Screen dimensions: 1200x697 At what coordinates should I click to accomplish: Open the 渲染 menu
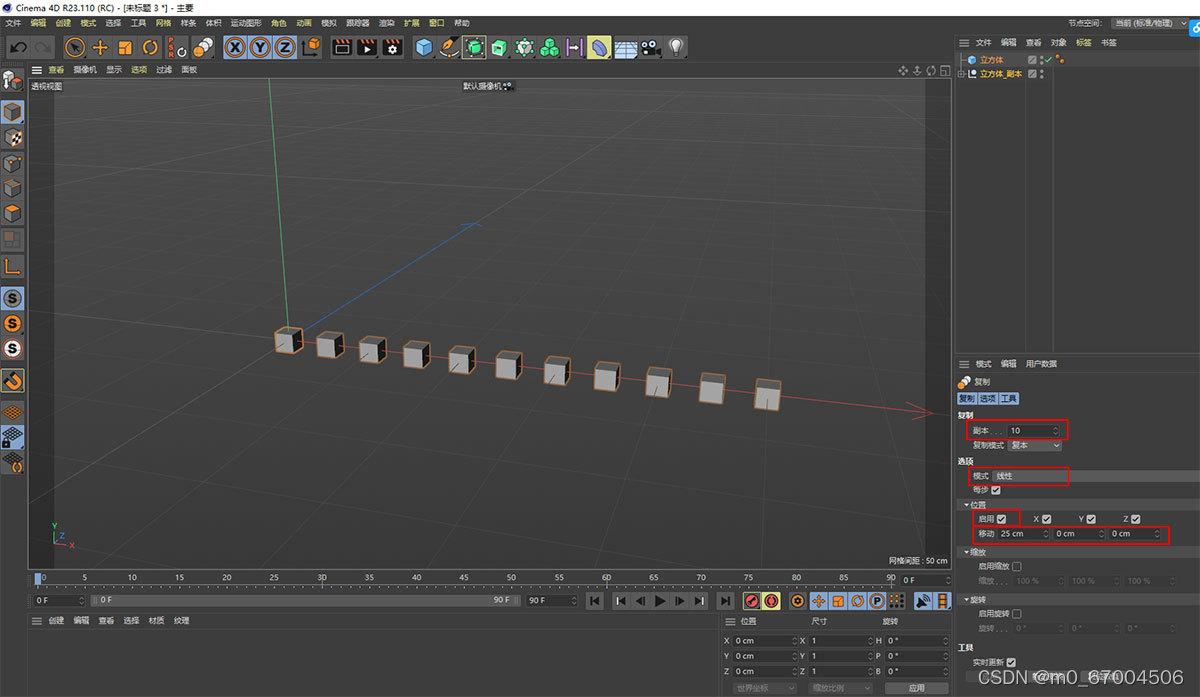[x=386, y=22]
